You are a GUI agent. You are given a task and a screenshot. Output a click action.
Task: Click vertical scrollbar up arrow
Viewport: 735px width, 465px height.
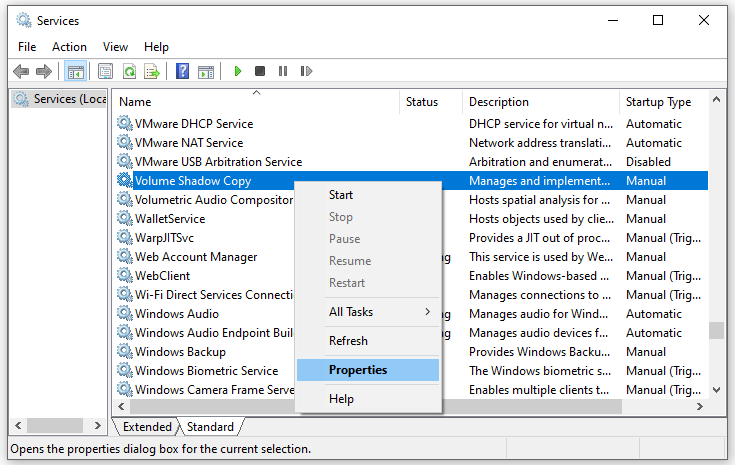(716, 99)
